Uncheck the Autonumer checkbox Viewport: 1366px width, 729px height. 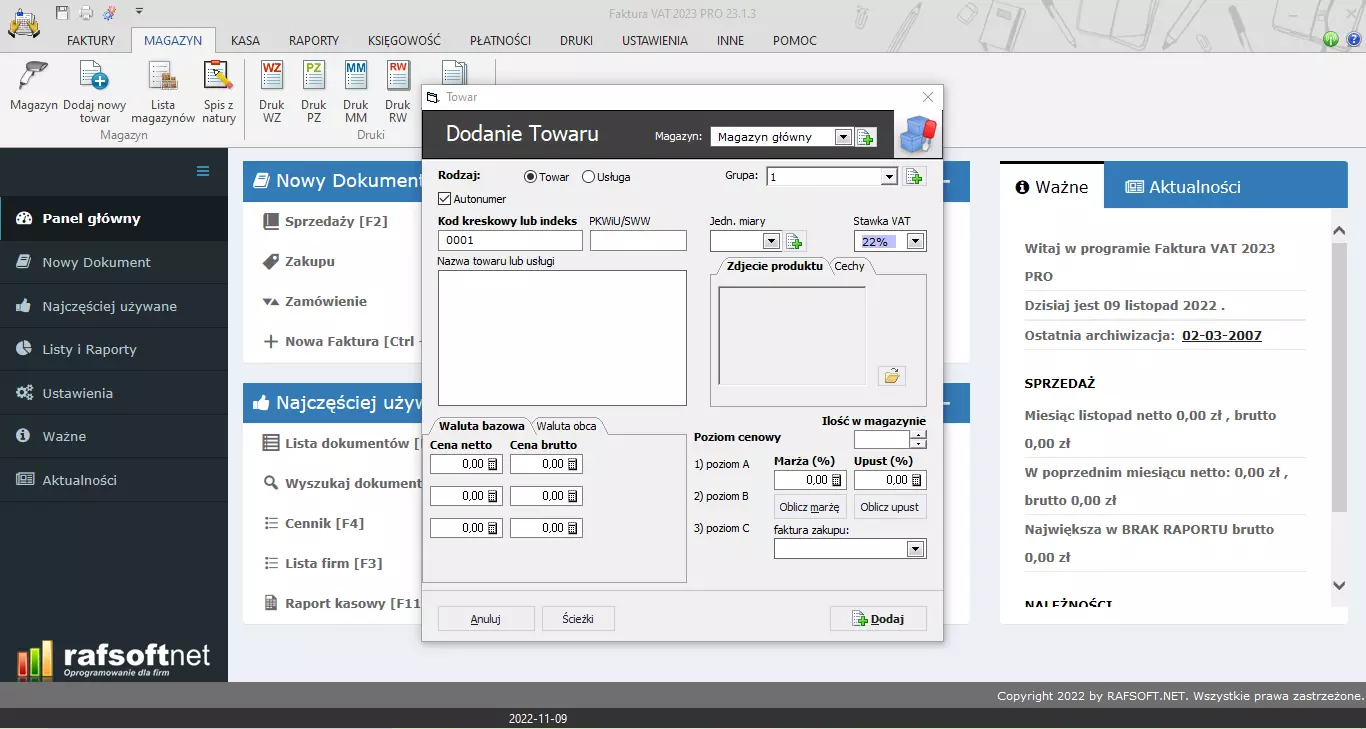click(x=446, y=199)
